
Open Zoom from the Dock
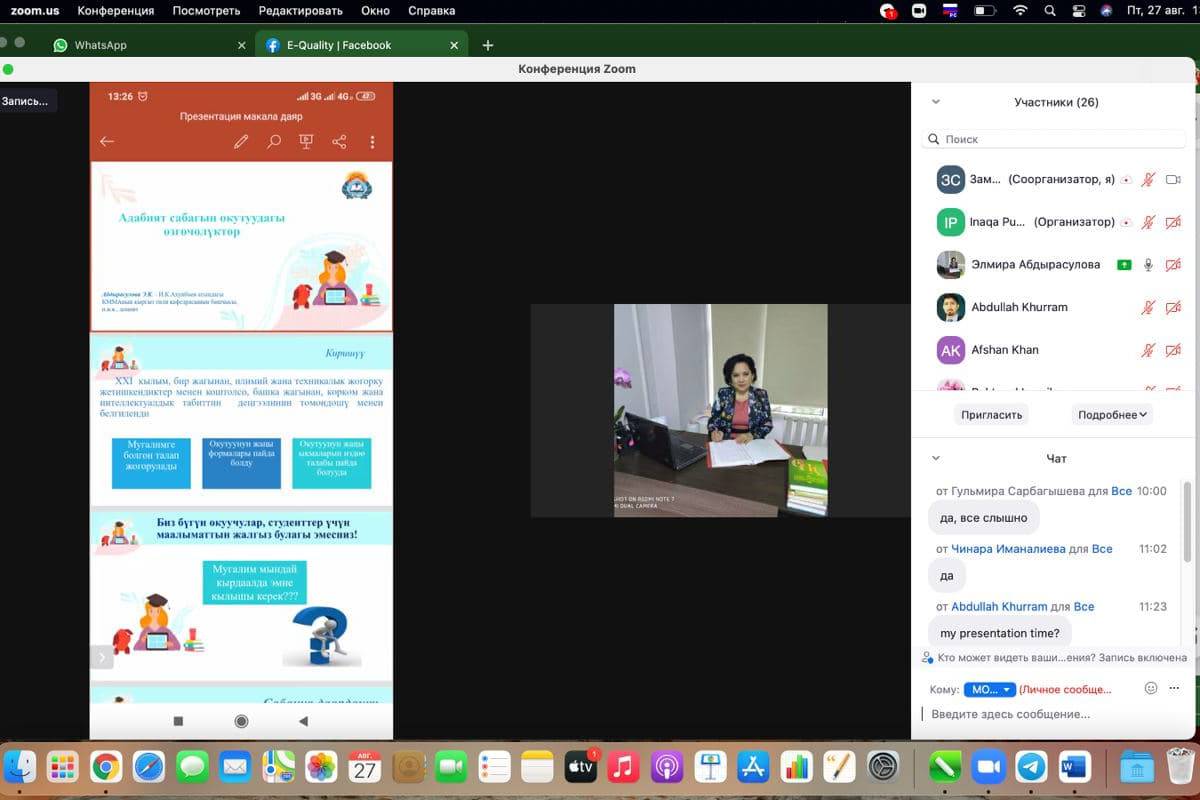[x=988, y=767]
